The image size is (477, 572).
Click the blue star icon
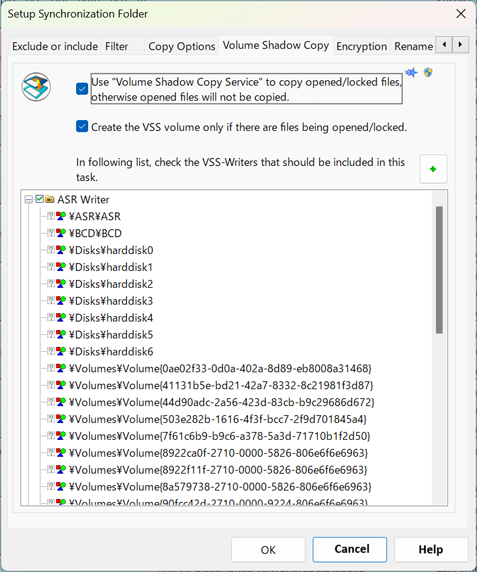click(x=411, y=73)
